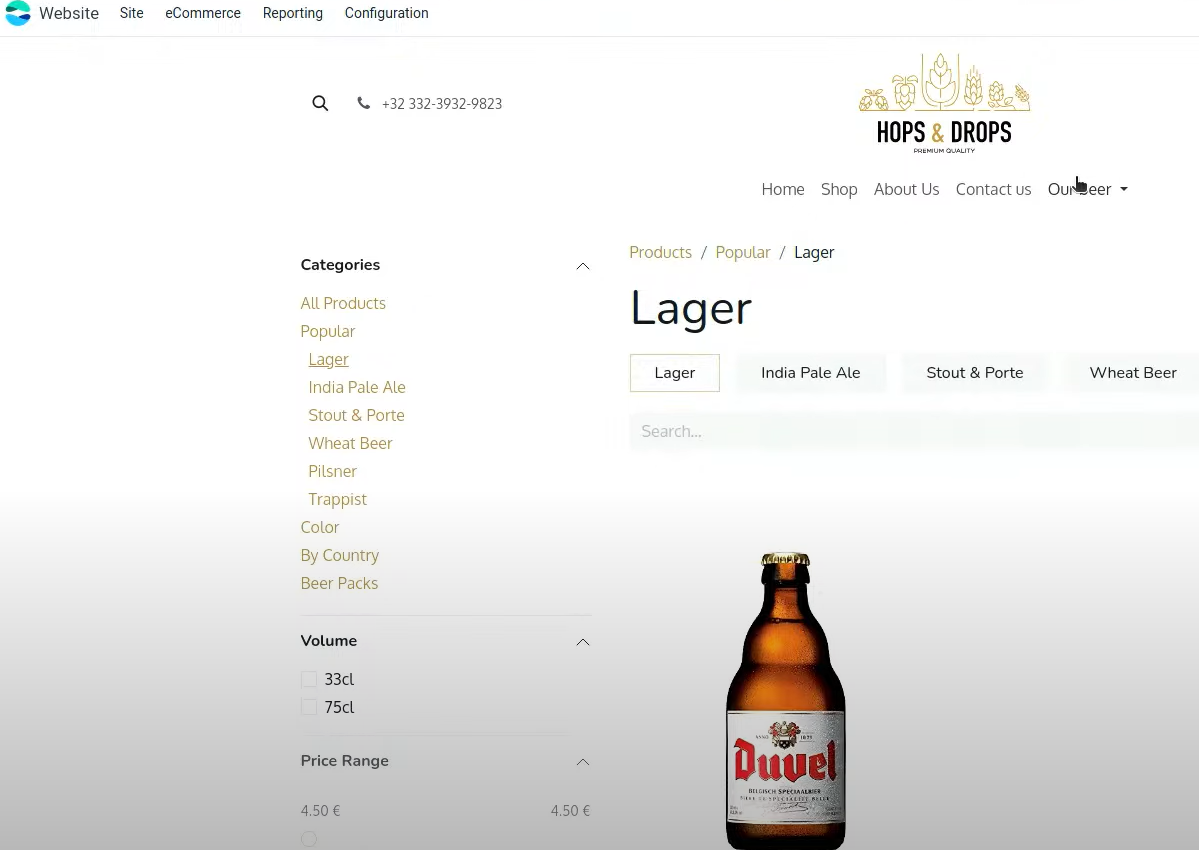
Task: Click the India Pale Ale pill button
Action: pyautogui.click(x=811, y=373)
